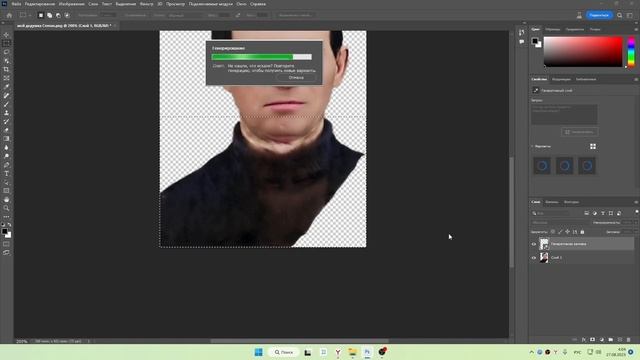This screenshot has width=640, height=360.
Task: Hide the generative layer via eye icon
Action: click(533, 244)
